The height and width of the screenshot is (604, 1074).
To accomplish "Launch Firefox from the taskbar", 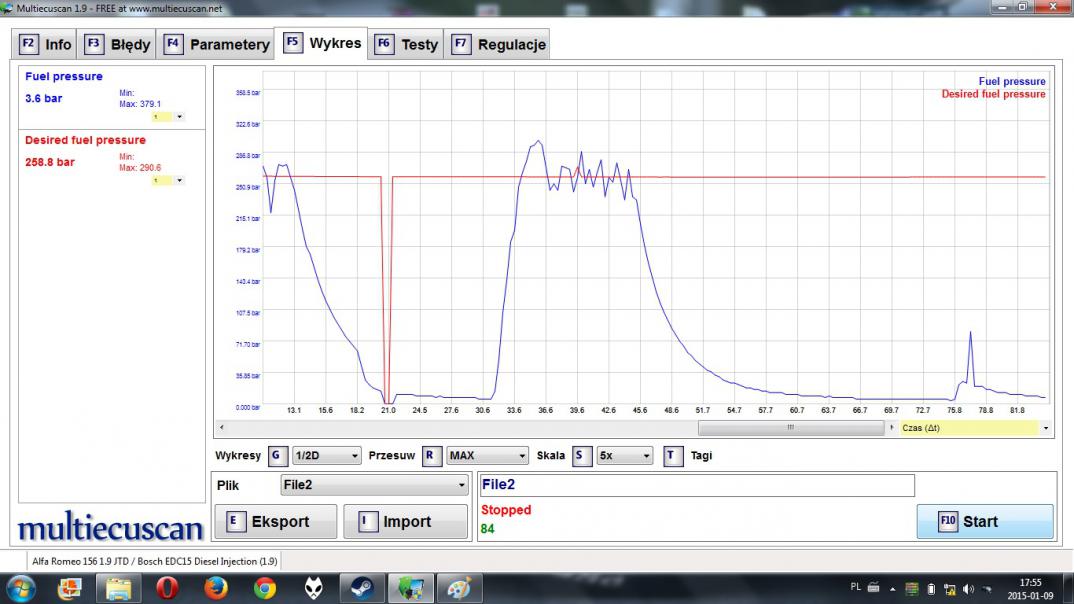I will [x=216, y=588].
